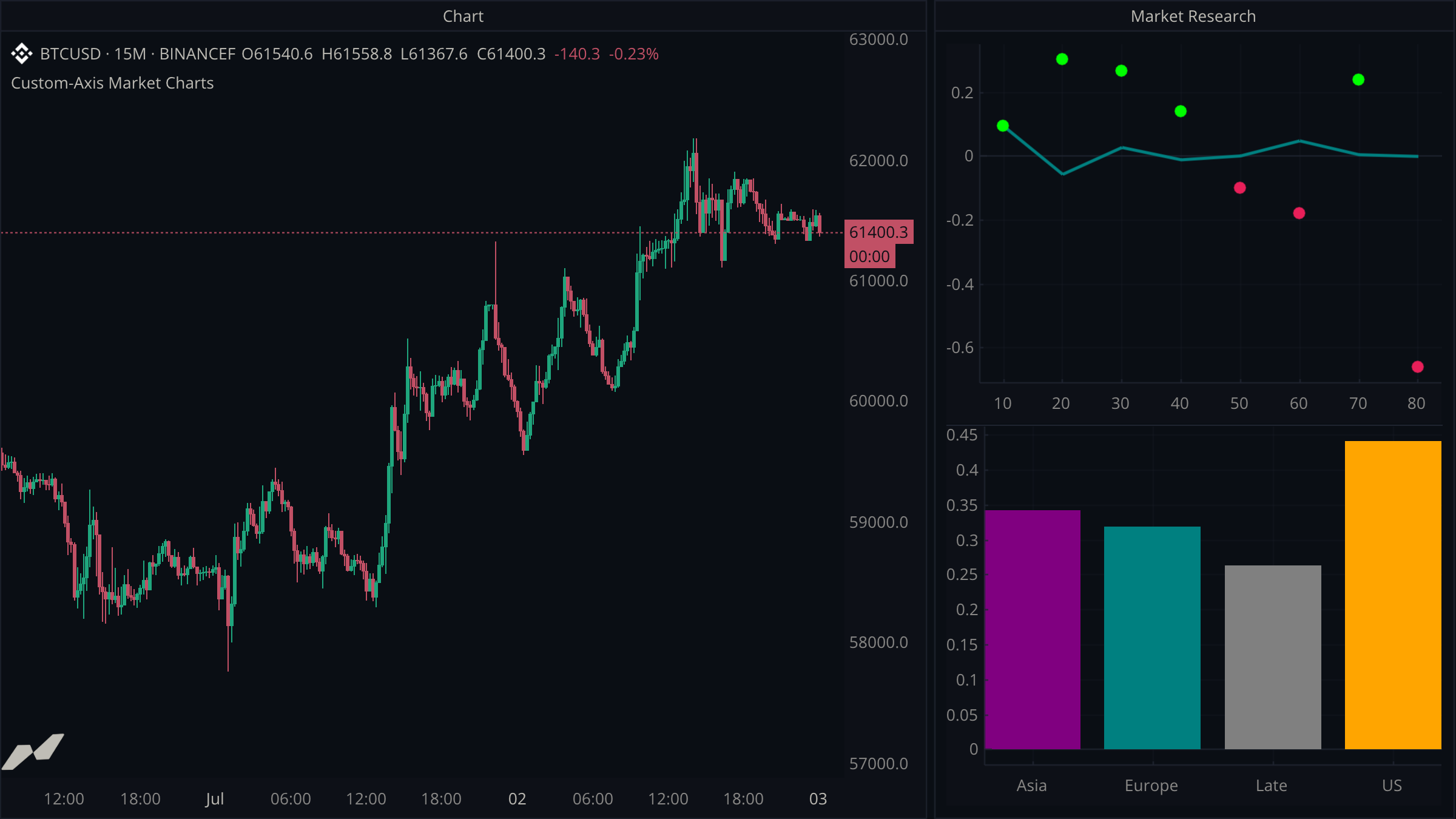Click the TradingView logo at chart bottom-left
This screenshot has height=819, width=1456.
pyautogui.click(x=33, y=751)
